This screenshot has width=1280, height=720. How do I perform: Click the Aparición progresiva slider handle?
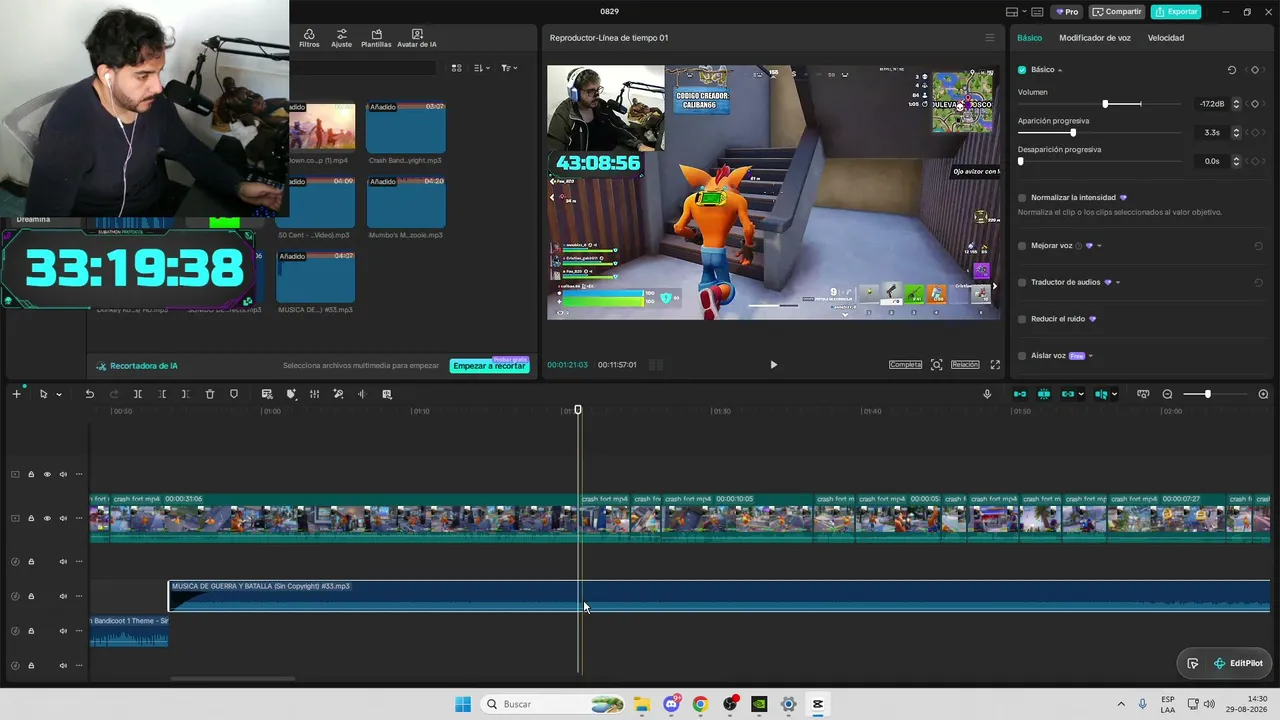[x=1073, y=133]
